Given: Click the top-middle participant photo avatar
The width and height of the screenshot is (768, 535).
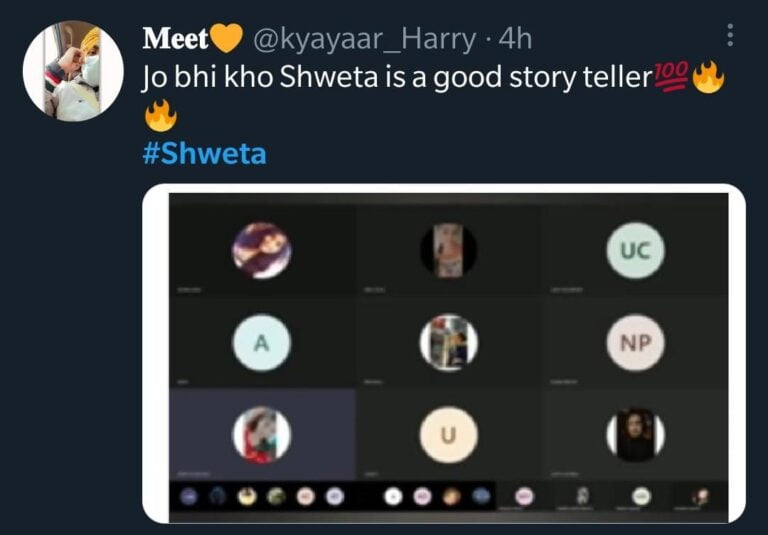Looking at the screenshot, I should [x=448, y=250].
